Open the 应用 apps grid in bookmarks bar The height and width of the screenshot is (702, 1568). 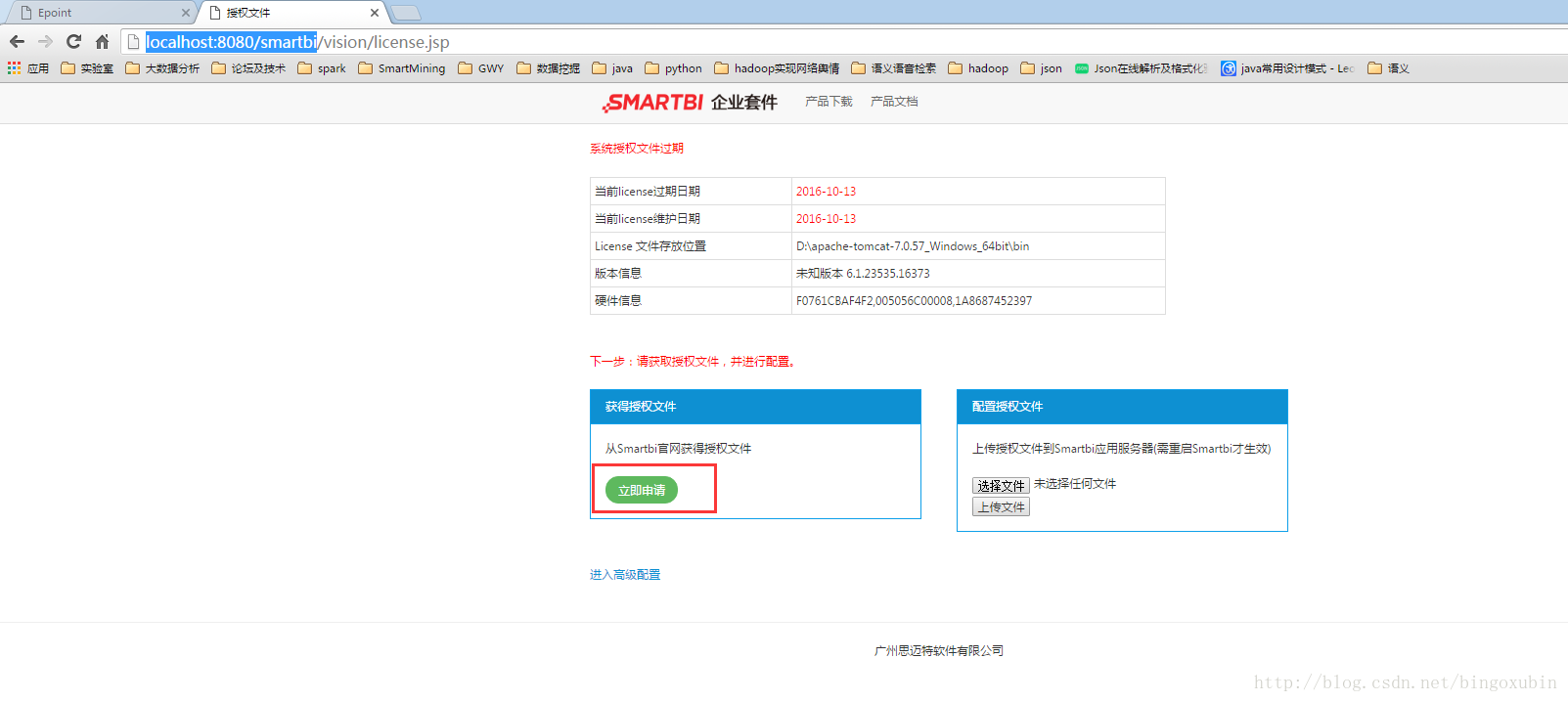click(28, 68)
